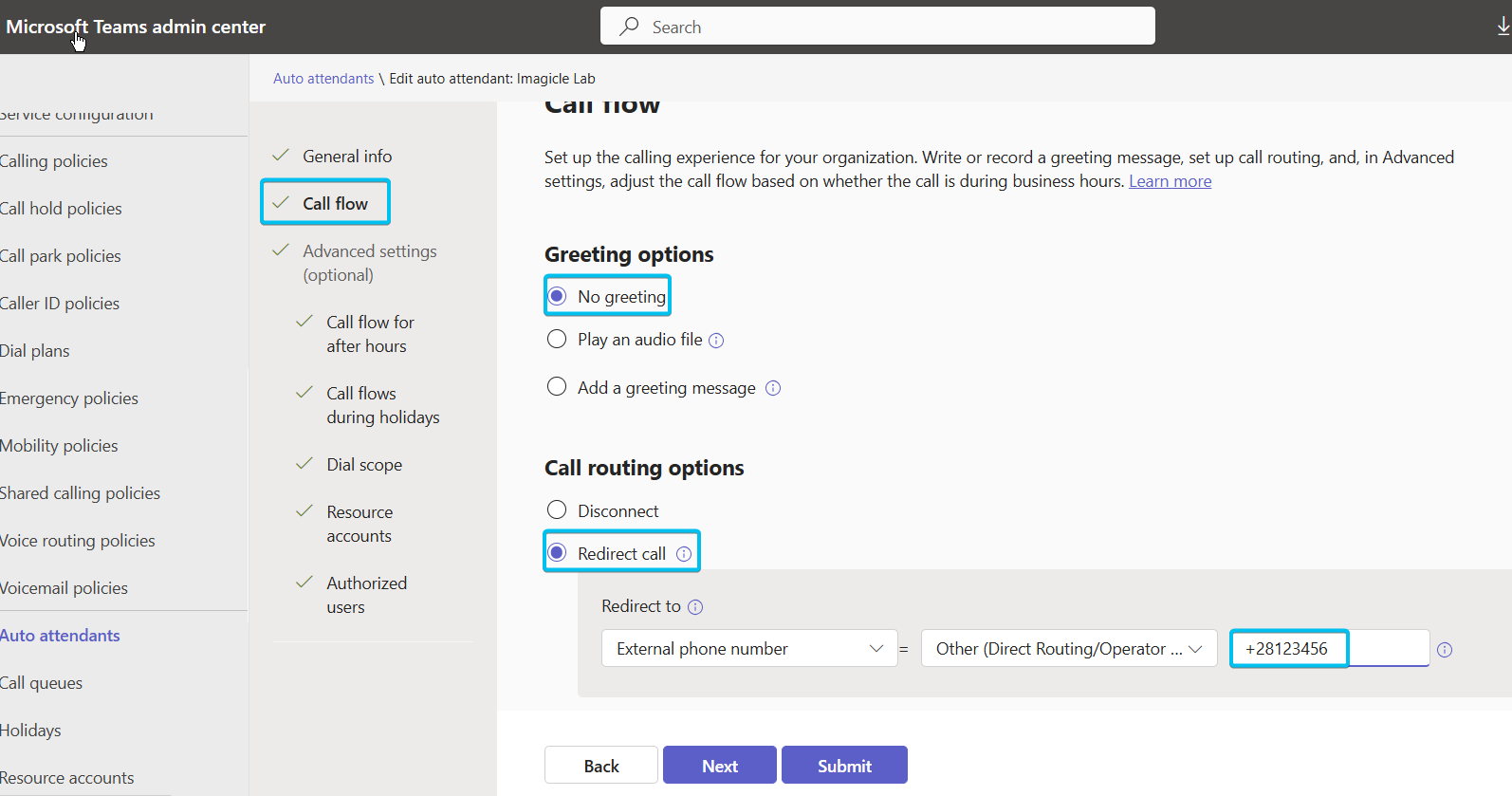Viewport: 1512px width, 796px height.
Task: Click the phone number input field
Action: 1328,649
